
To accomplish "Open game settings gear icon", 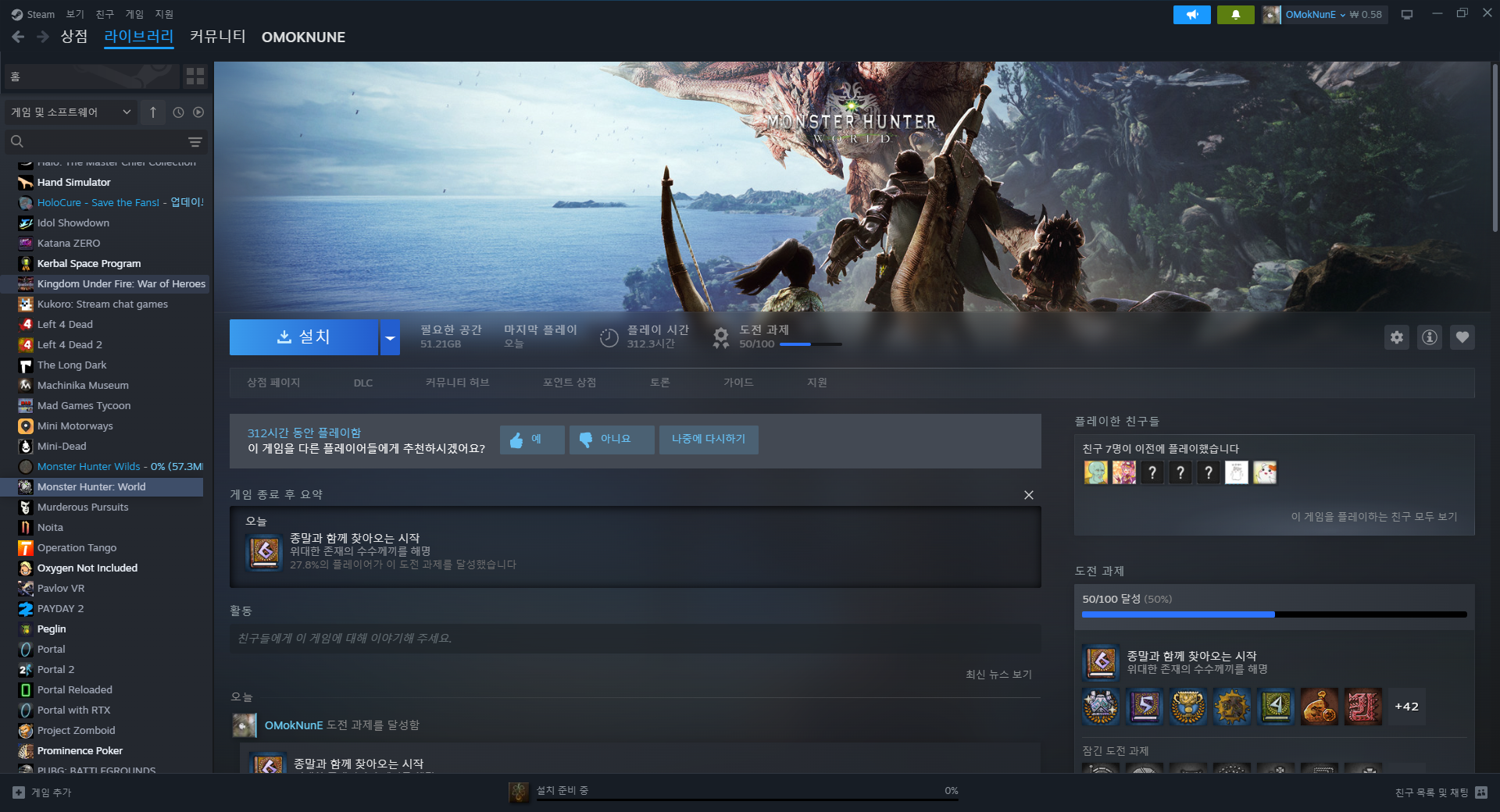I will 1396,337.
